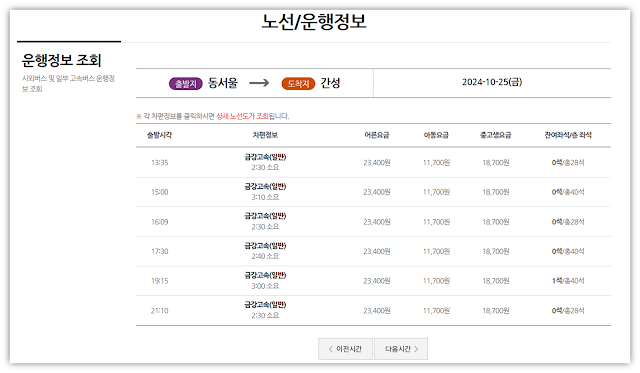Open the 21:10 bus row details
640x373 pixels.
click(x=373, y=311)
